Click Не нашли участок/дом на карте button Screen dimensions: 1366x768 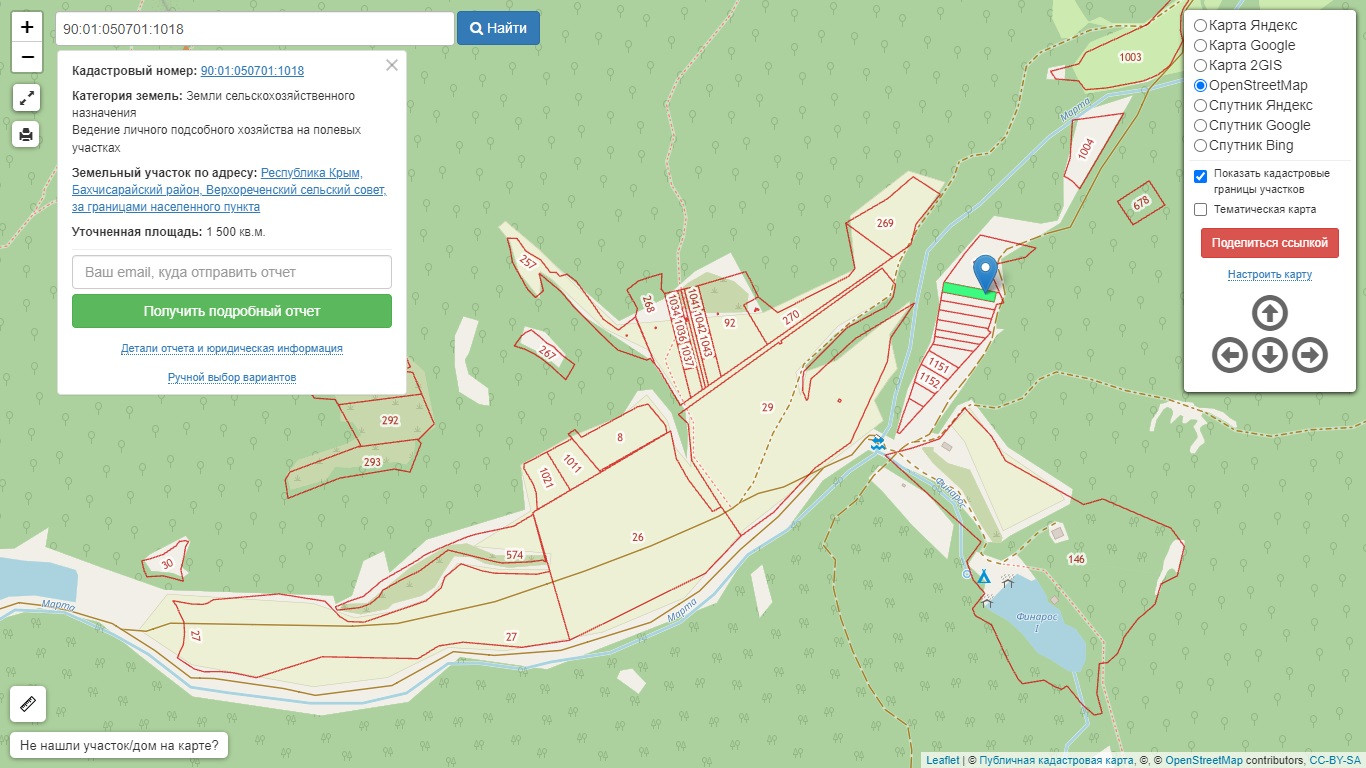[119, 746]
